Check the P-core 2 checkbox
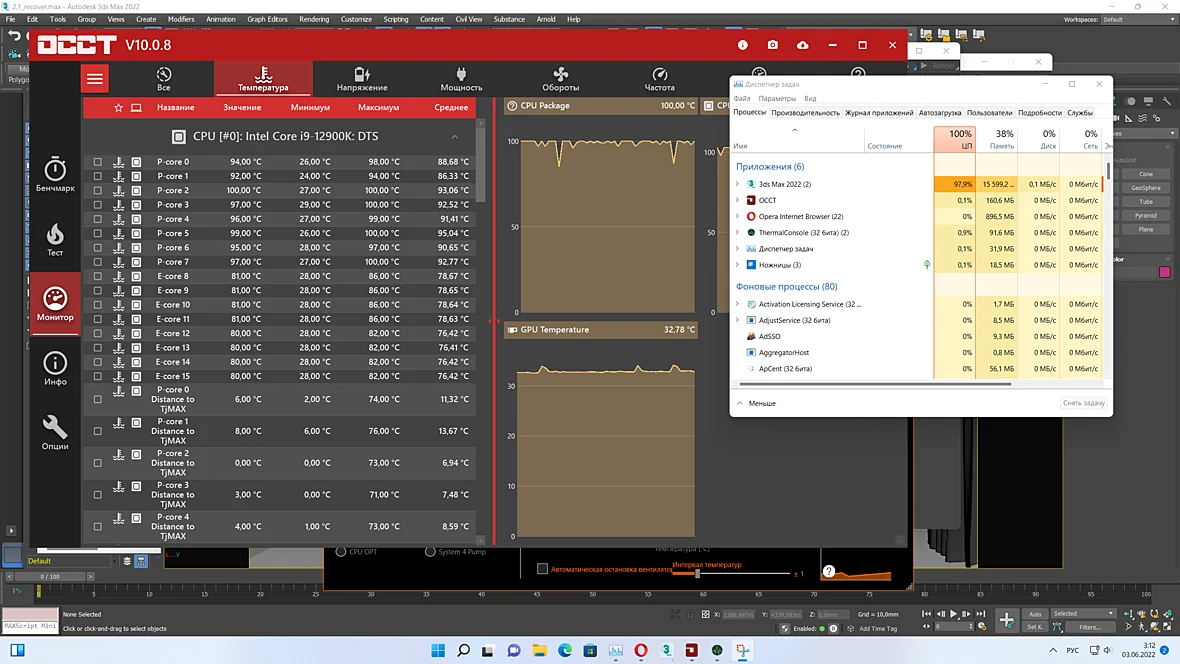The width and height of the screenshot is (1180, 664). pos(98,190)
